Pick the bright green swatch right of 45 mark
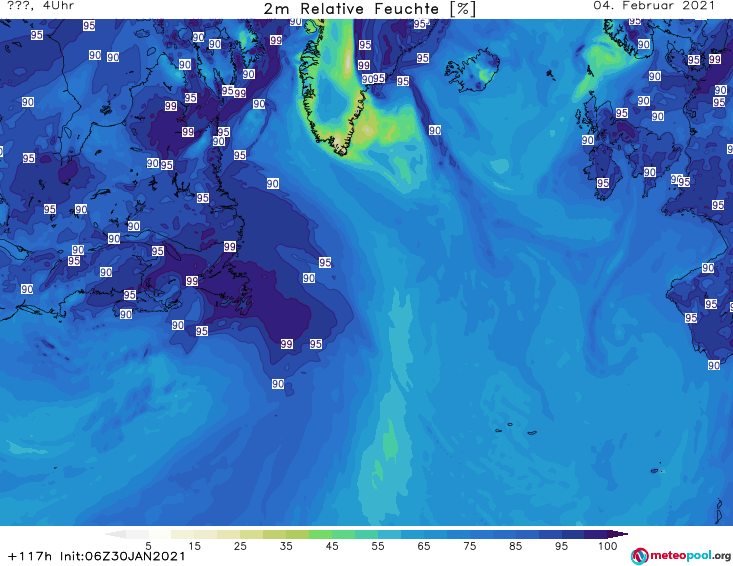Viewport: 733px width, 566px height. pos(344,534)
